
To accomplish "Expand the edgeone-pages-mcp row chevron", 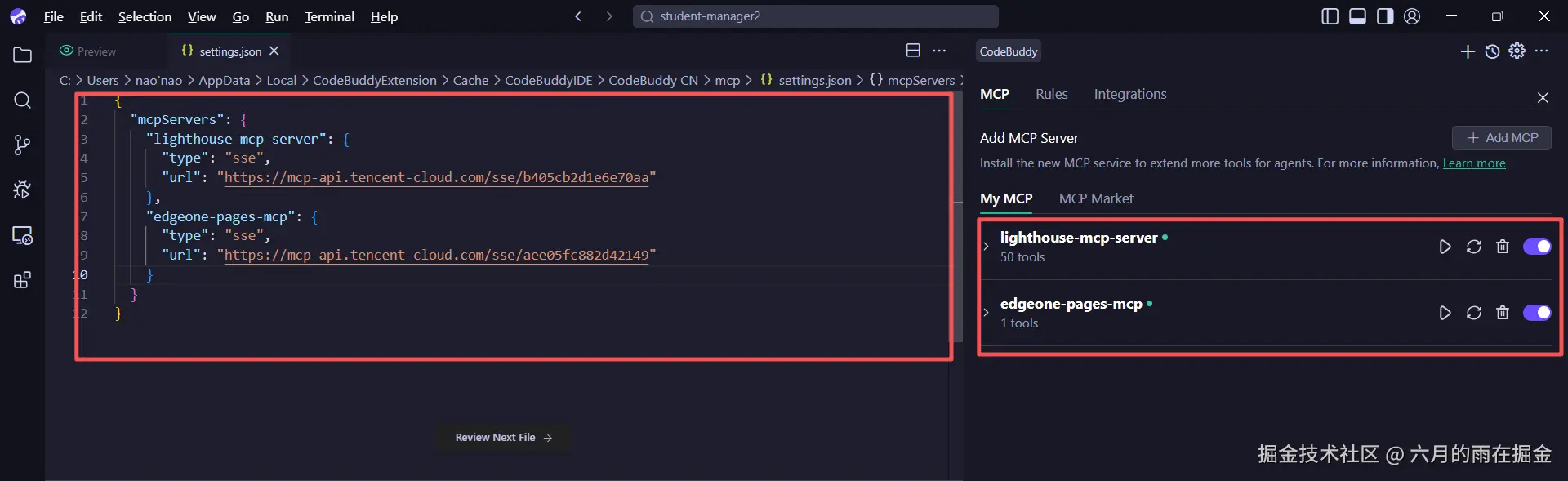I will (986, 313).
